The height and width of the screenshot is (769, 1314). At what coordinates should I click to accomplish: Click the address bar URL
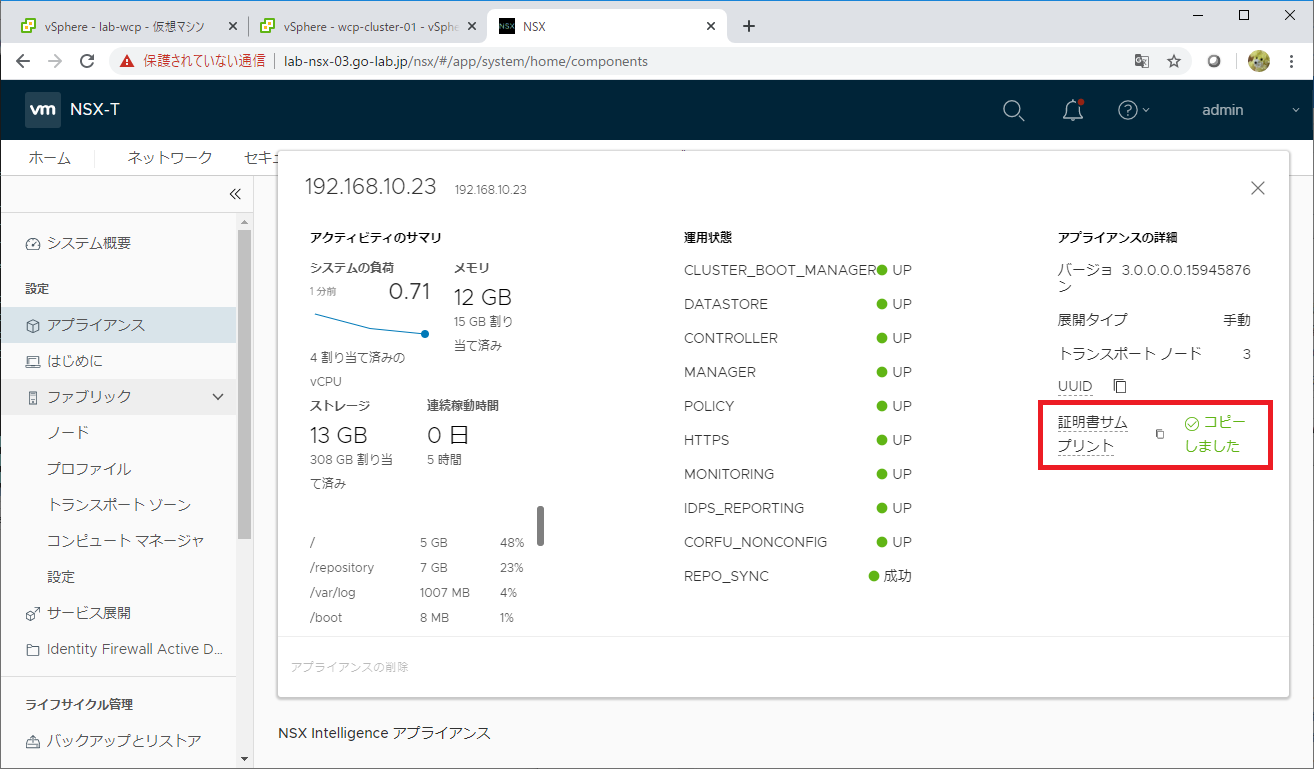466,61
